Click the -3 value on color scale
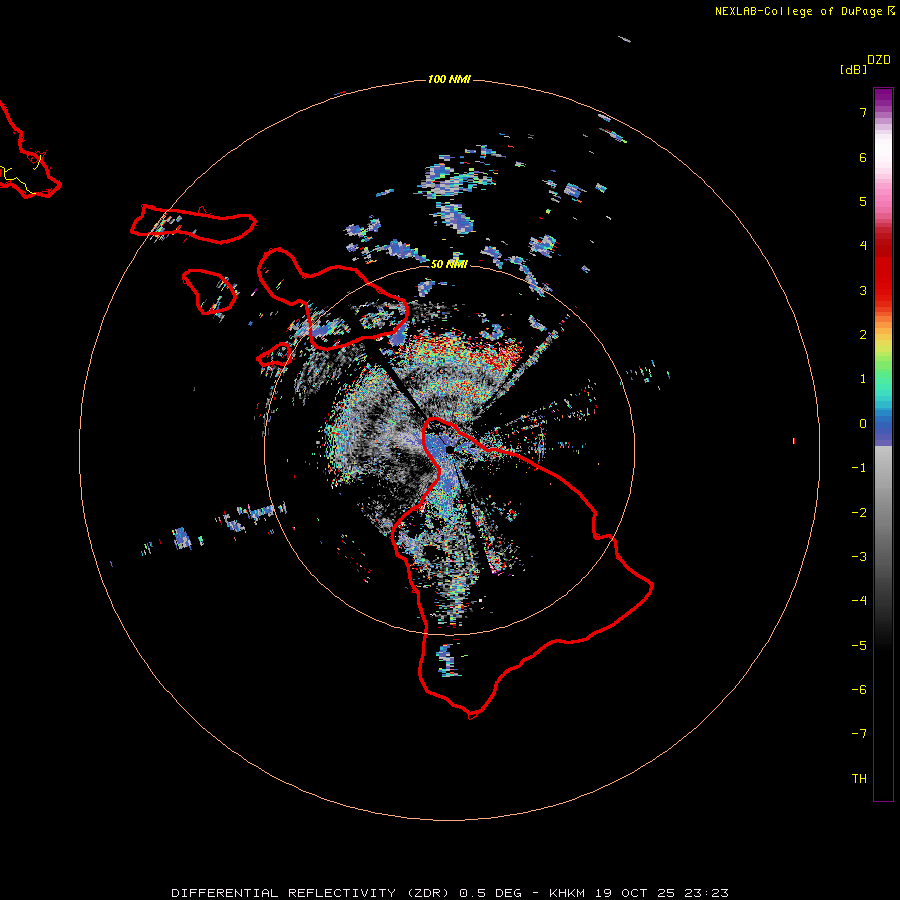The width and height of the screenshot is (900, 900). tap(859, 557)
